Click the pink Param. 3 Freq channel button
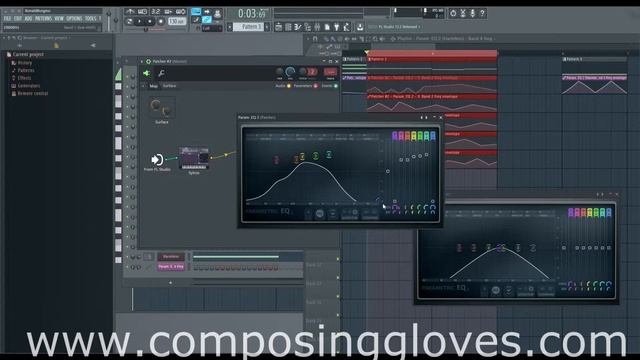640x360 pixels. coord(171,267)
